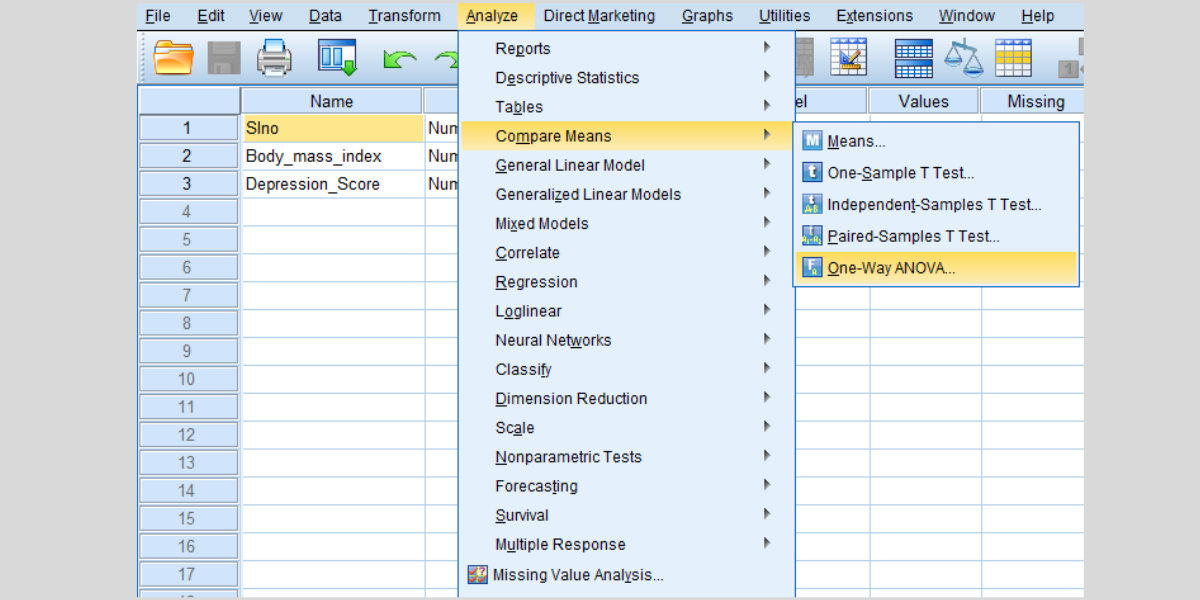Open the Survival submenu

pyautogui.click(x=627, y=515)
